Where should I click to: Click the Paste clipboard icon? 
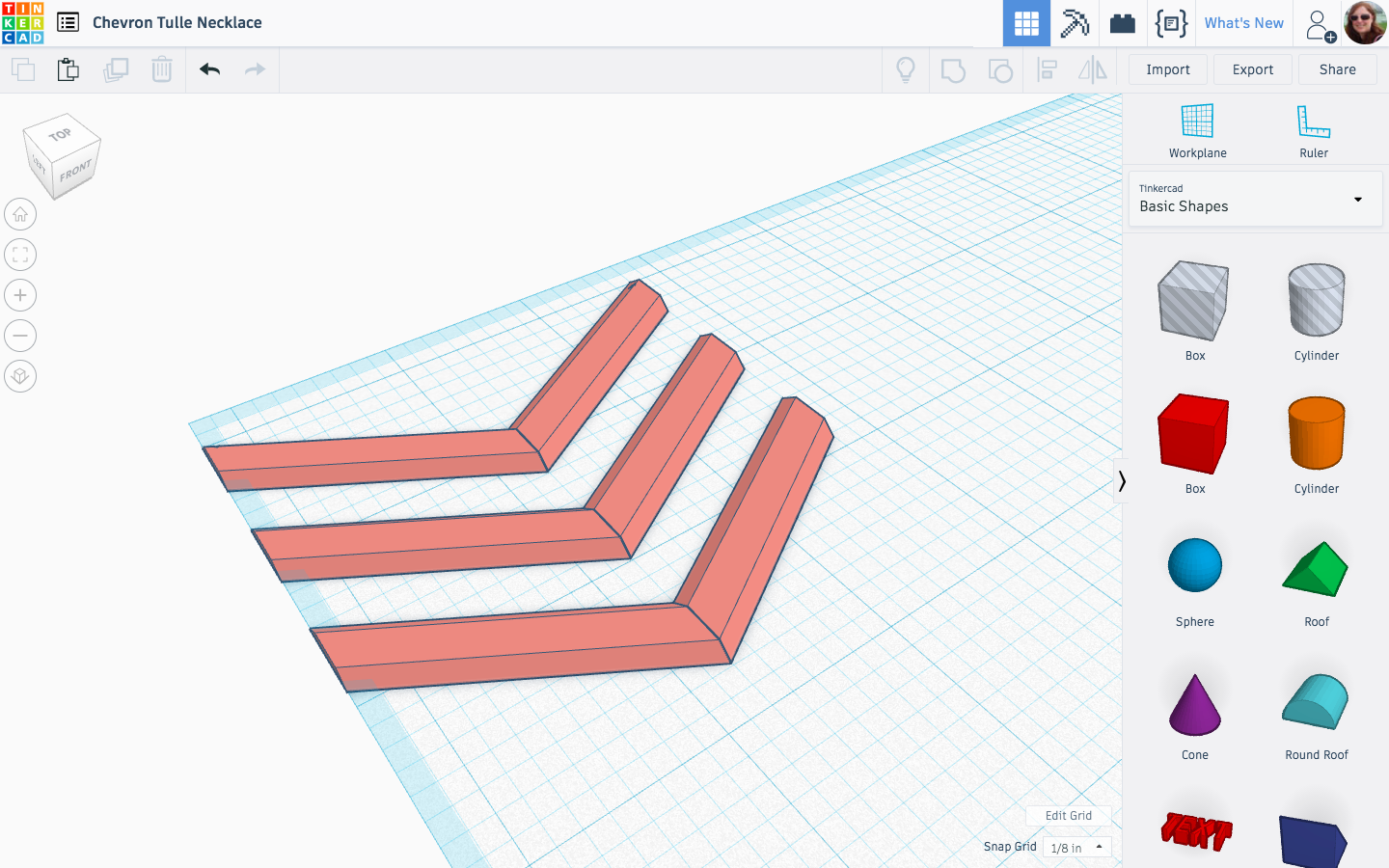[x=68, y=69]
